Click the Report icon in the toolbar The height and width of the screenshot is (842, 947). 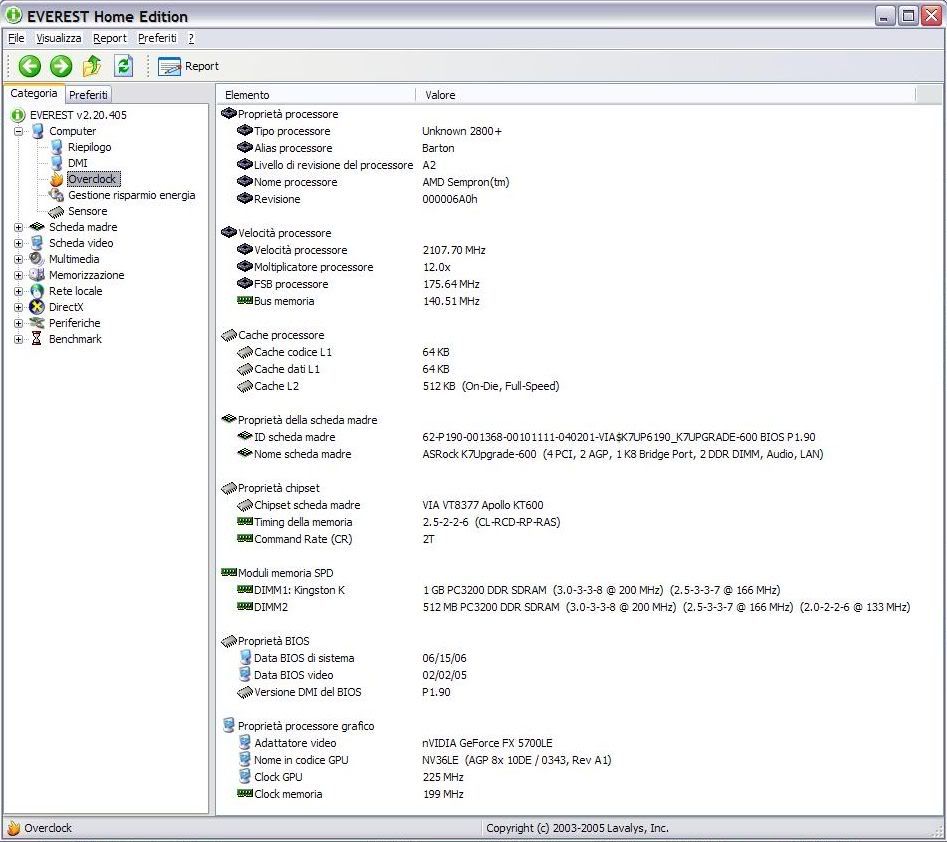tap(169, 66)
